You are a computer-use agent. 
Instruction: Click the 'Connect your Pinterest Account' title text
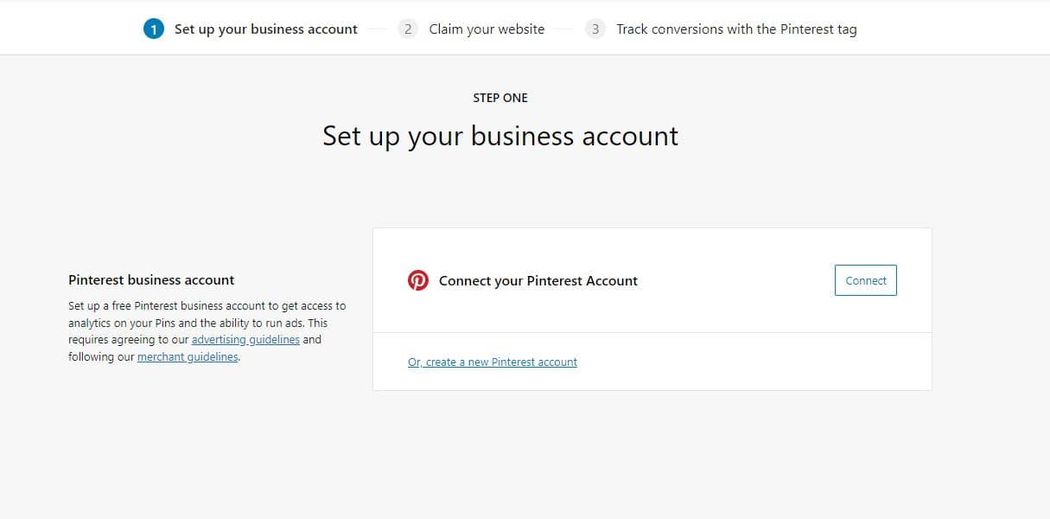pyautogui.click(x=538, y=281)
